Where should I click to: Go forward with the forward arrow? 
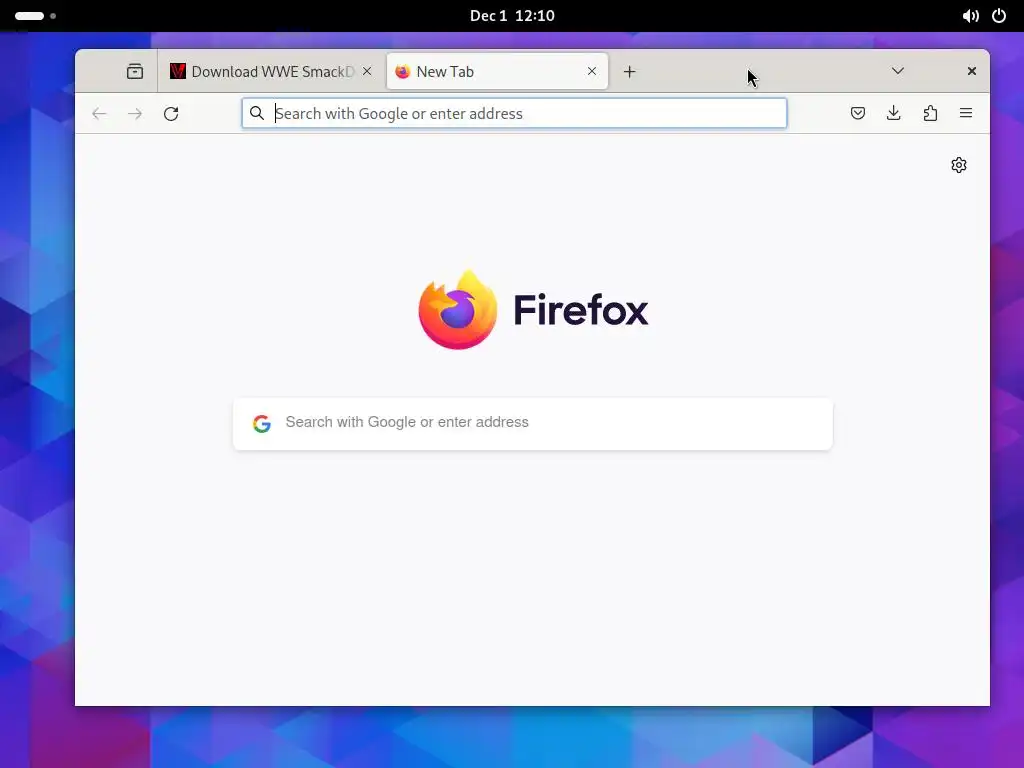point(135,114)
